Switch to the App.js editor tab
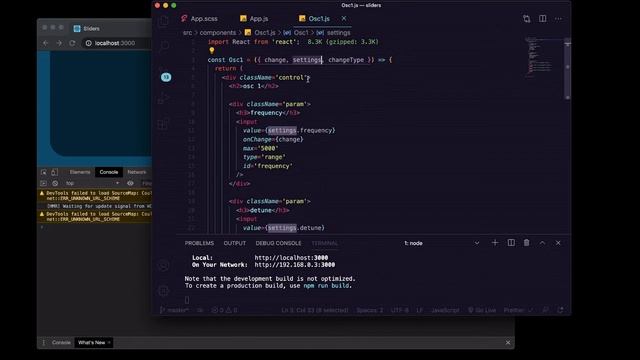This screenshot has height=360, width=640. tap(254, 19)
